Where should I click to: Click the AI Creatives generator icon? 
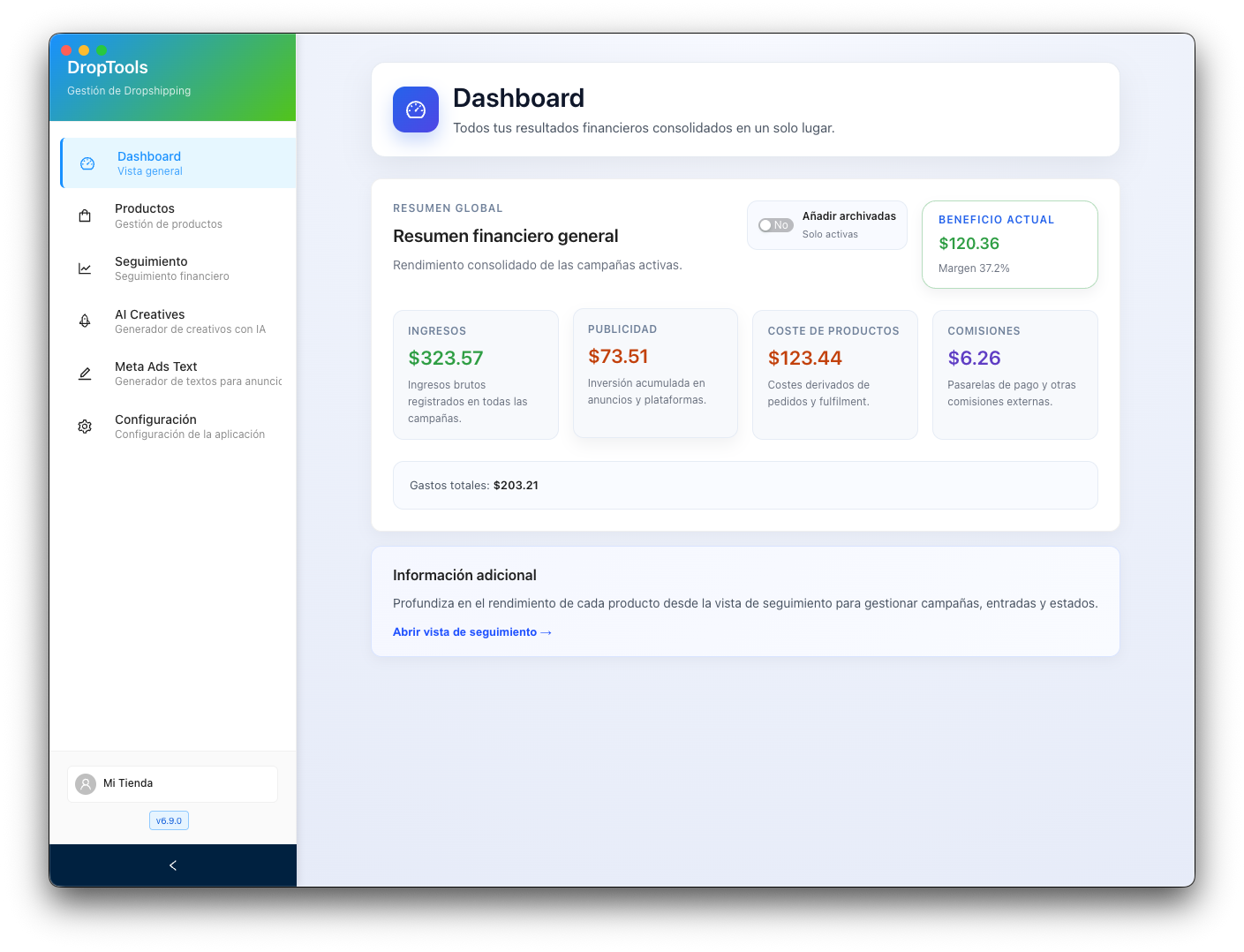[x=85, y=321]
